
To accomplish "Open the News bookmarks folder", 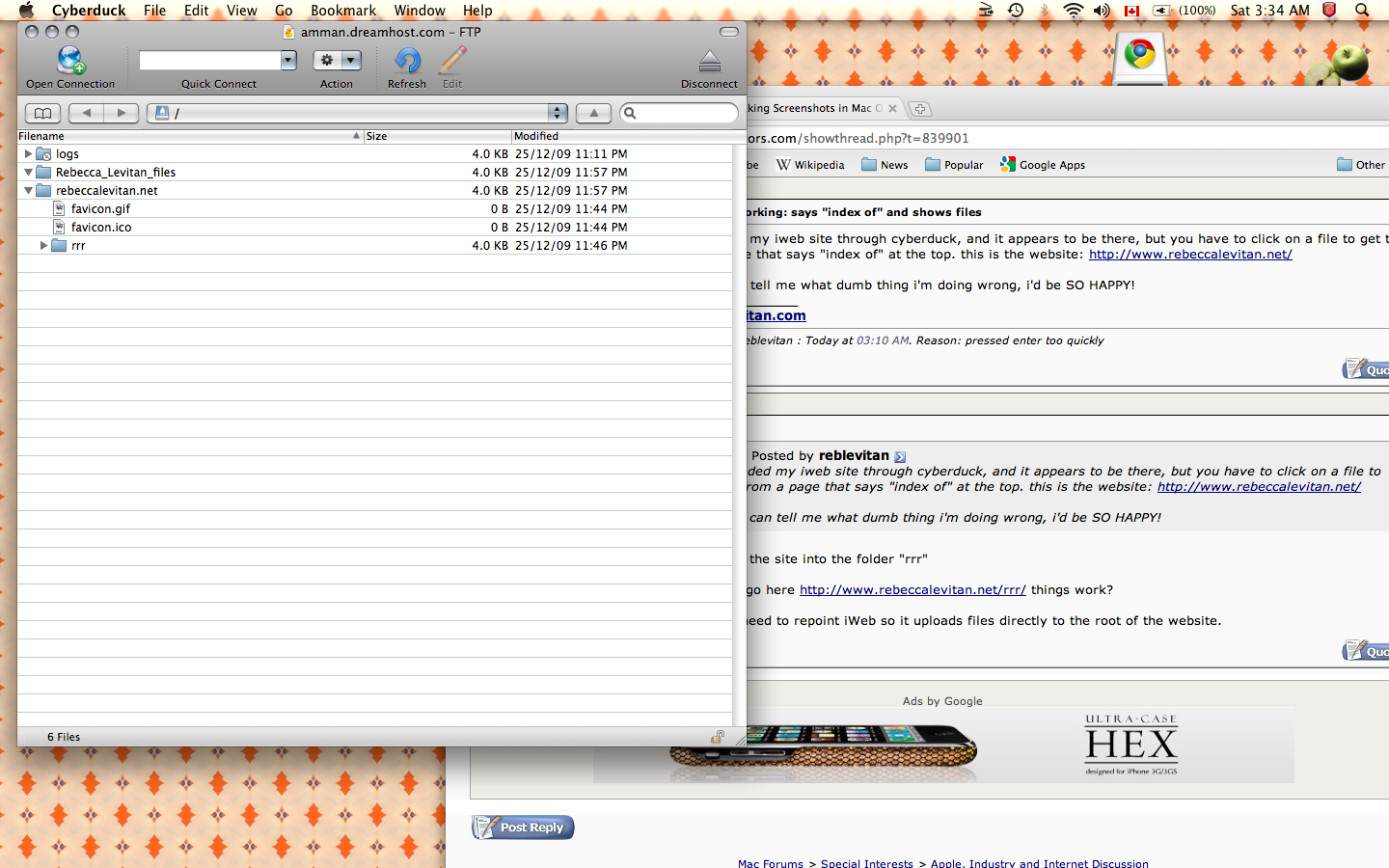I will pyautogui.click(x=885, y=165).
